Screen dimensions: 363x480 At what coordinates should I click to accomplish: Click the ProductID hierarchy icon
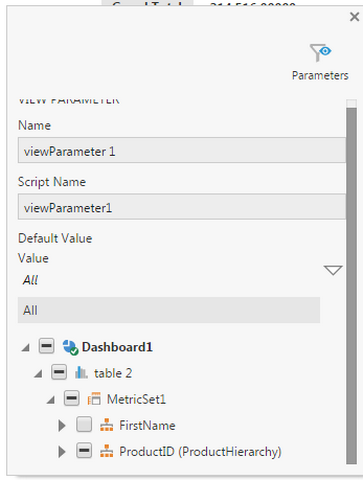click(107, 451)
